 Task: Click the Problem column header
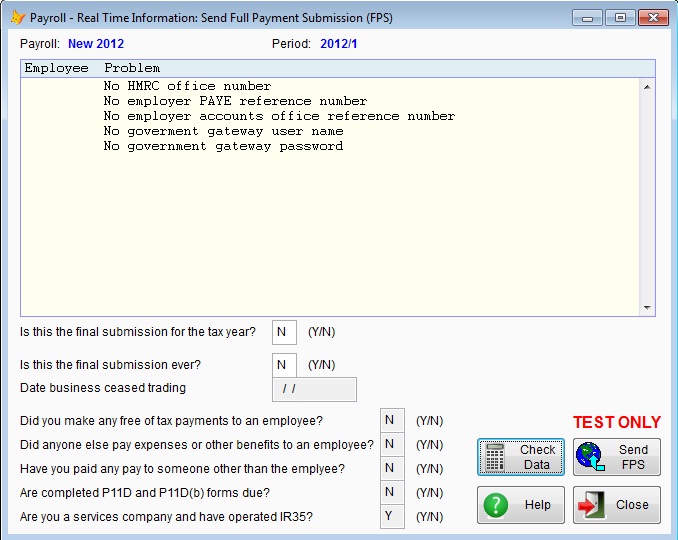coord(132,68)
